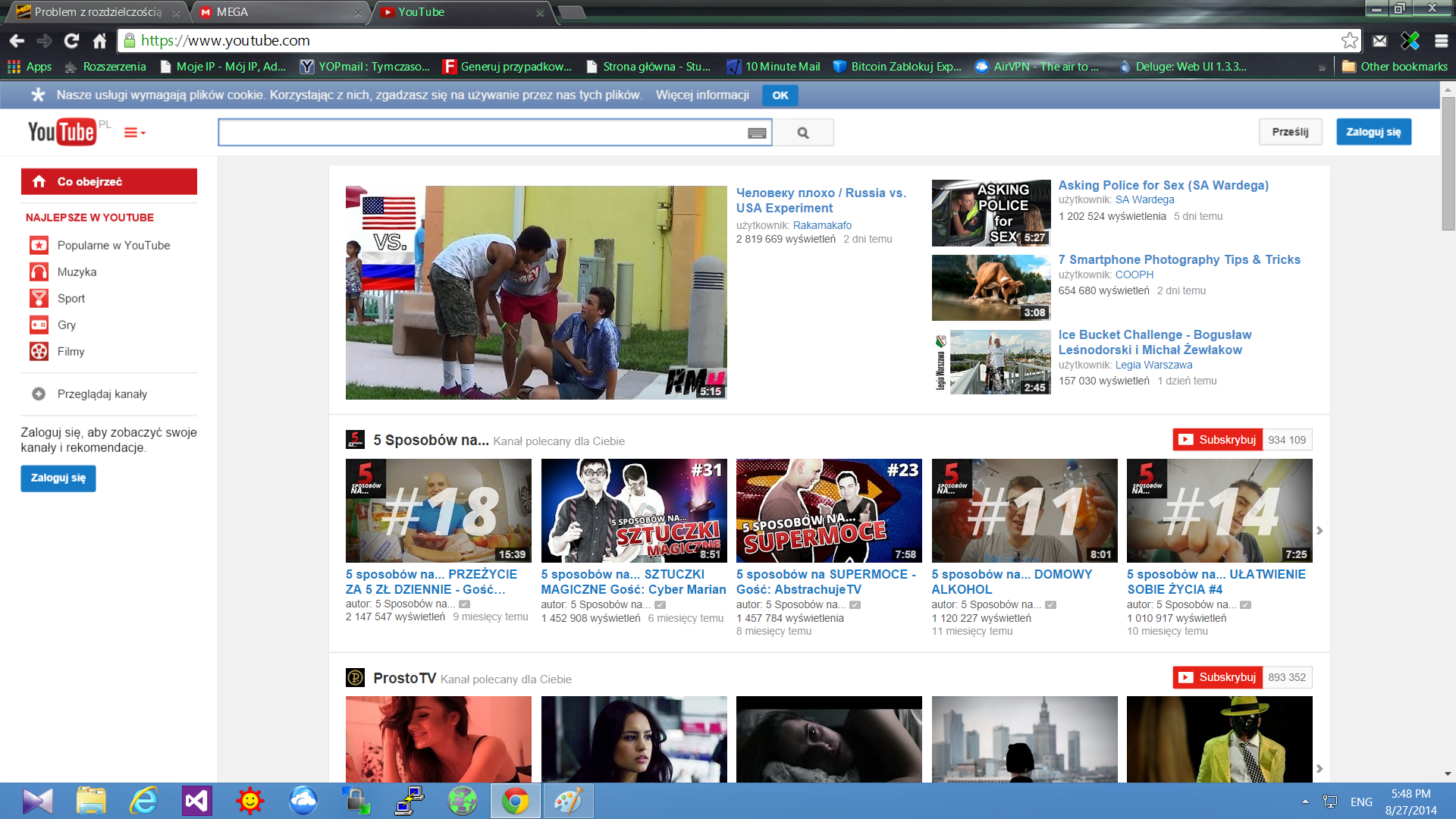The width and height of the screenshot is (1456, 819).
Task: Click the browser back arrow
Action: [17, 41]
